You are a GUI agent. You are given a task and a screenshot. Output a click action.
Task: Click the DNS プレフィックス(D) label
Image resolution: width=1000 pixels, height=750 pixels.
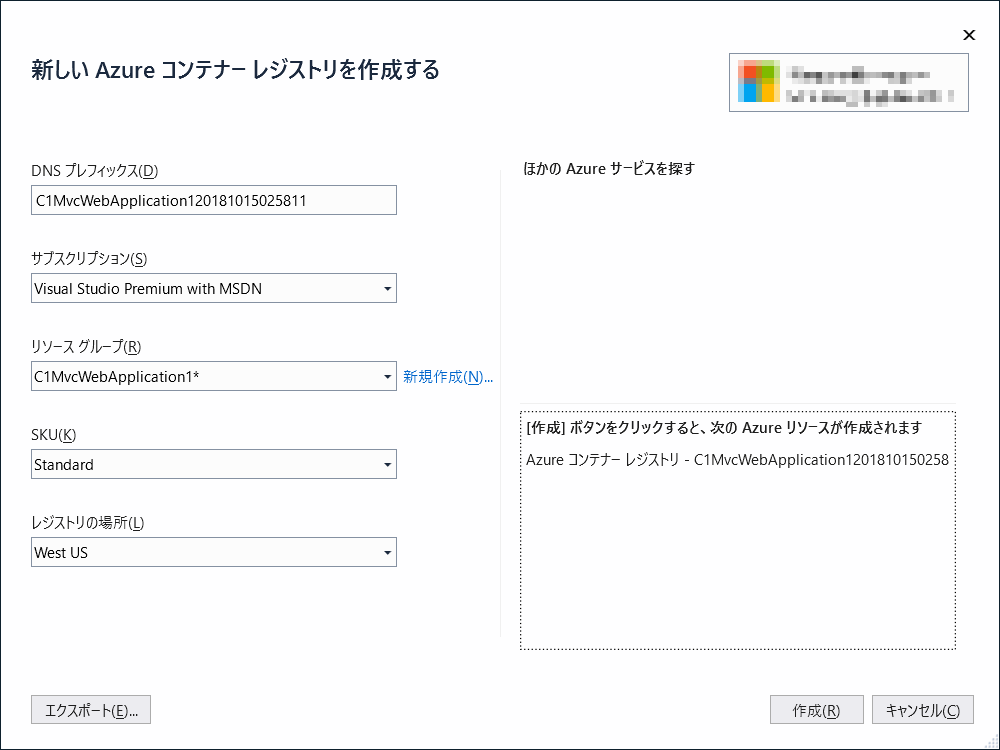[x=94, y=171]
